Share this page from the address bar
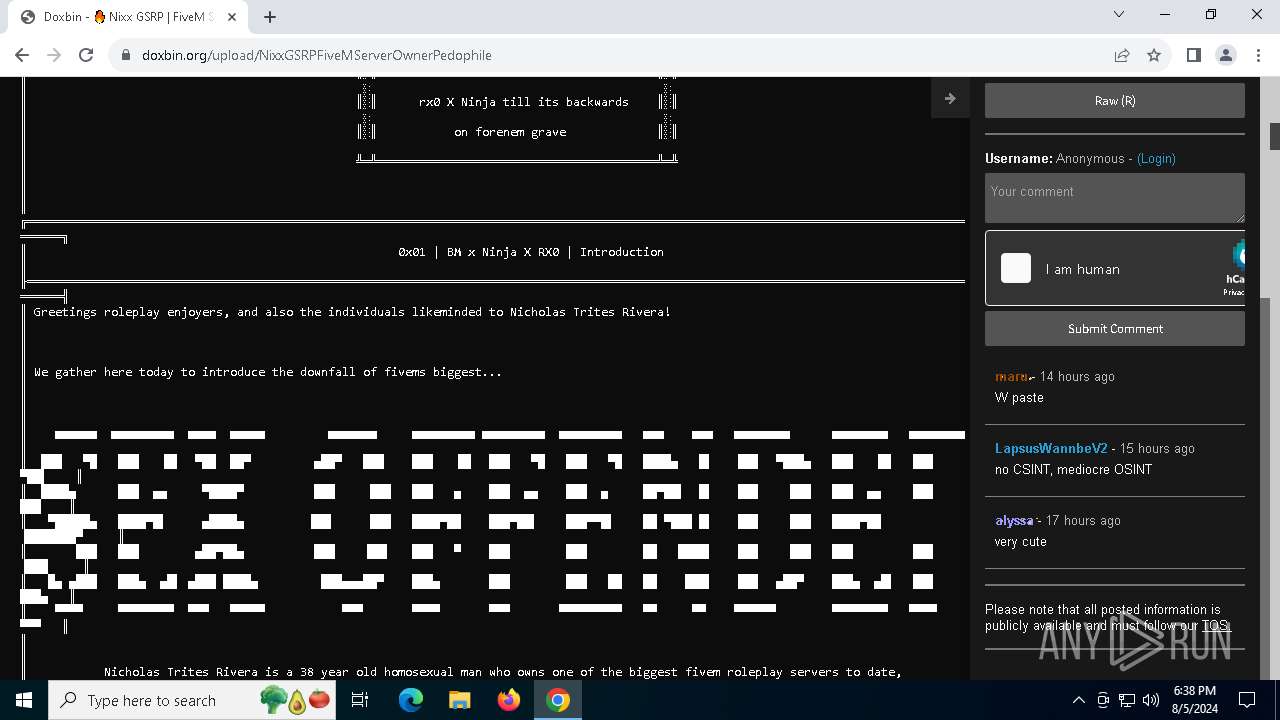 (1122, 55)
